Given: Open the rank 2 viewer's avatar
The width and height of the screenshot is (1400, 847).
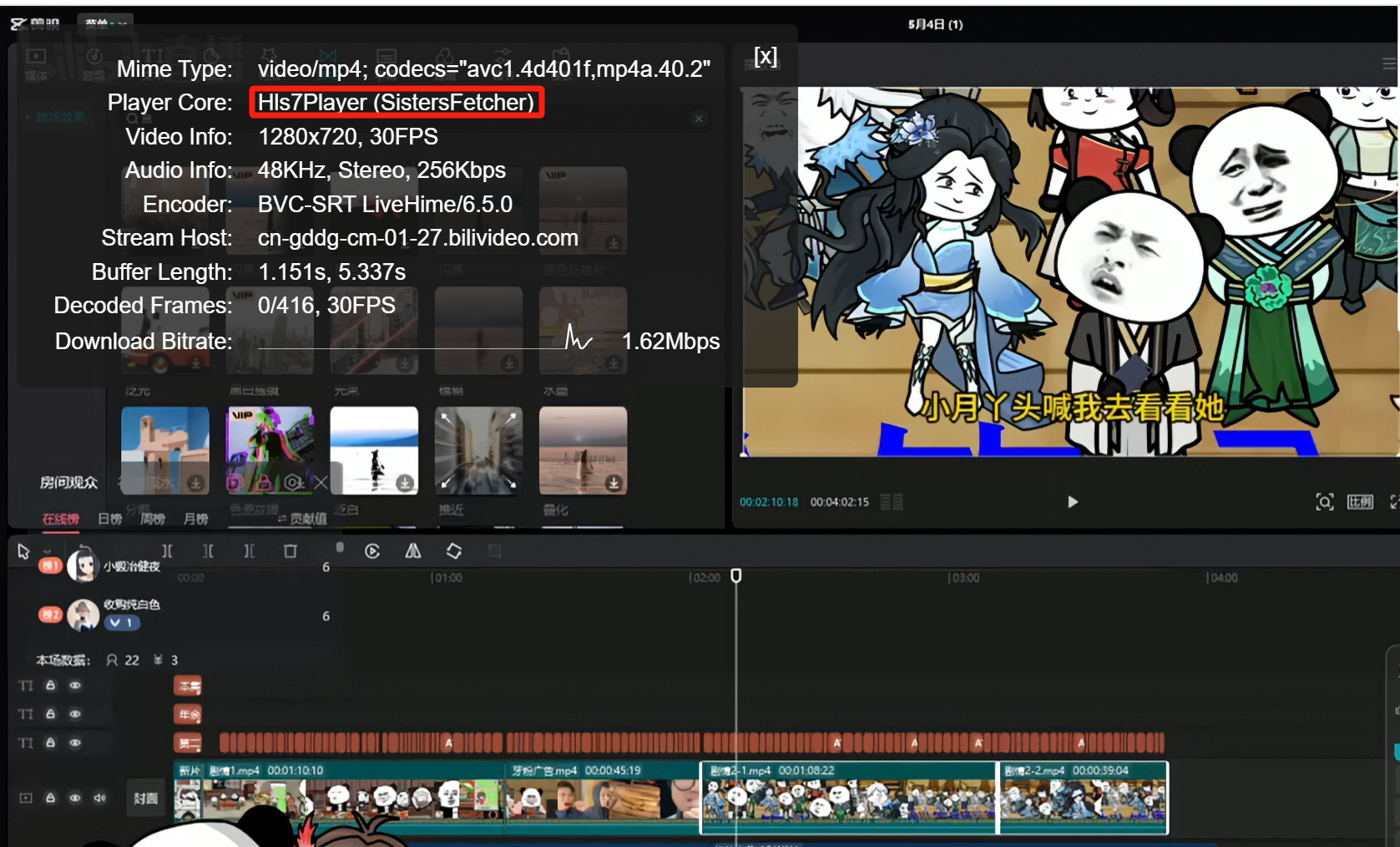Looking at the screenshot, I should tap(83, 616).
